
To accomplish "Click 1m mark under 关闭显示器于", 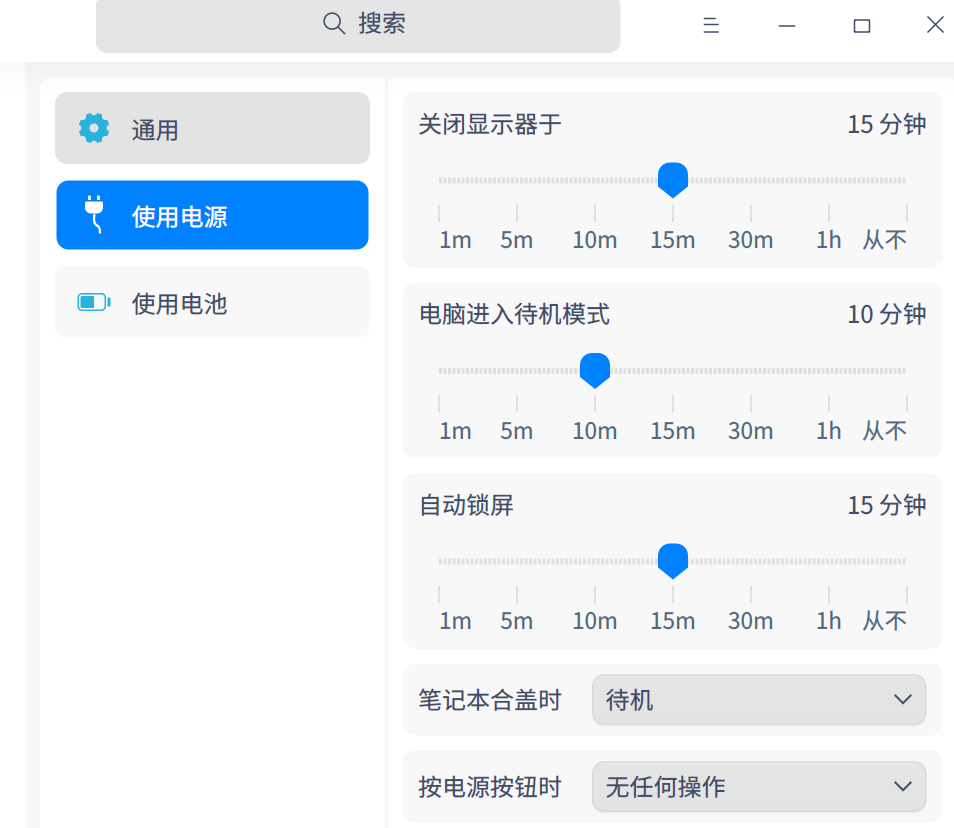I will coord(455,240).
